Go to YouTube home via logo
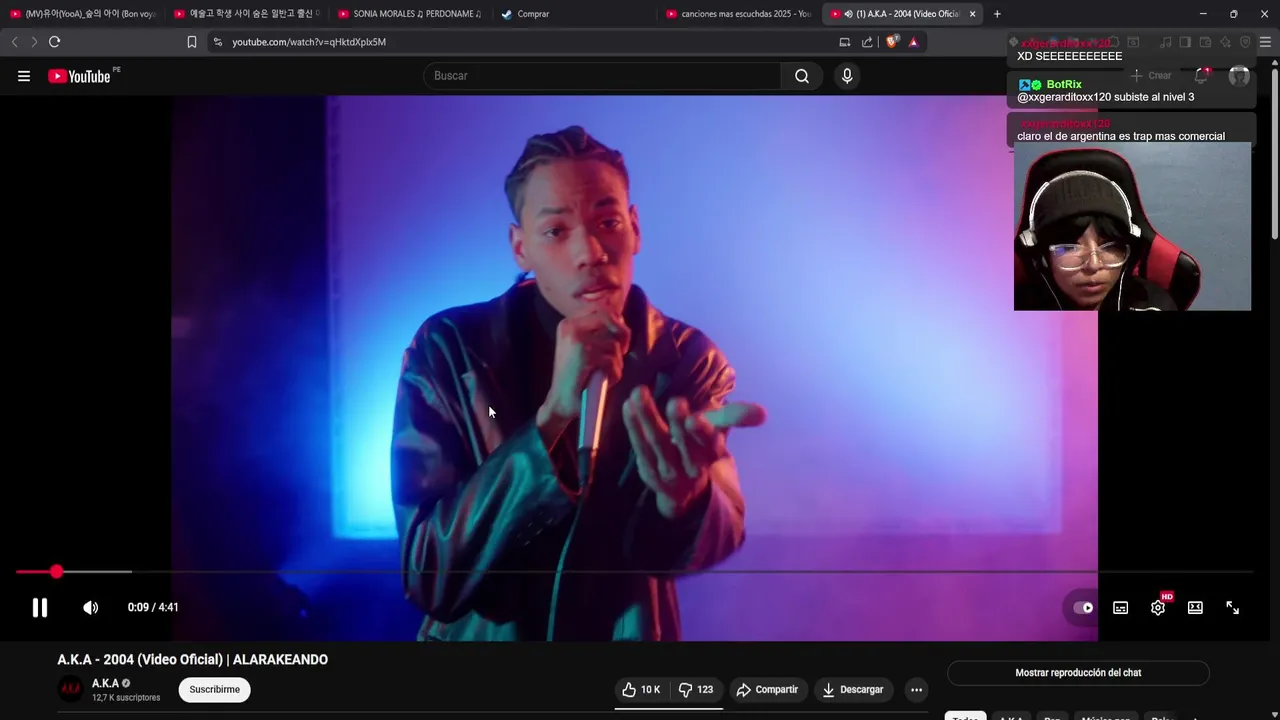Screen dimensions: 1280x720 click(79, 76)
